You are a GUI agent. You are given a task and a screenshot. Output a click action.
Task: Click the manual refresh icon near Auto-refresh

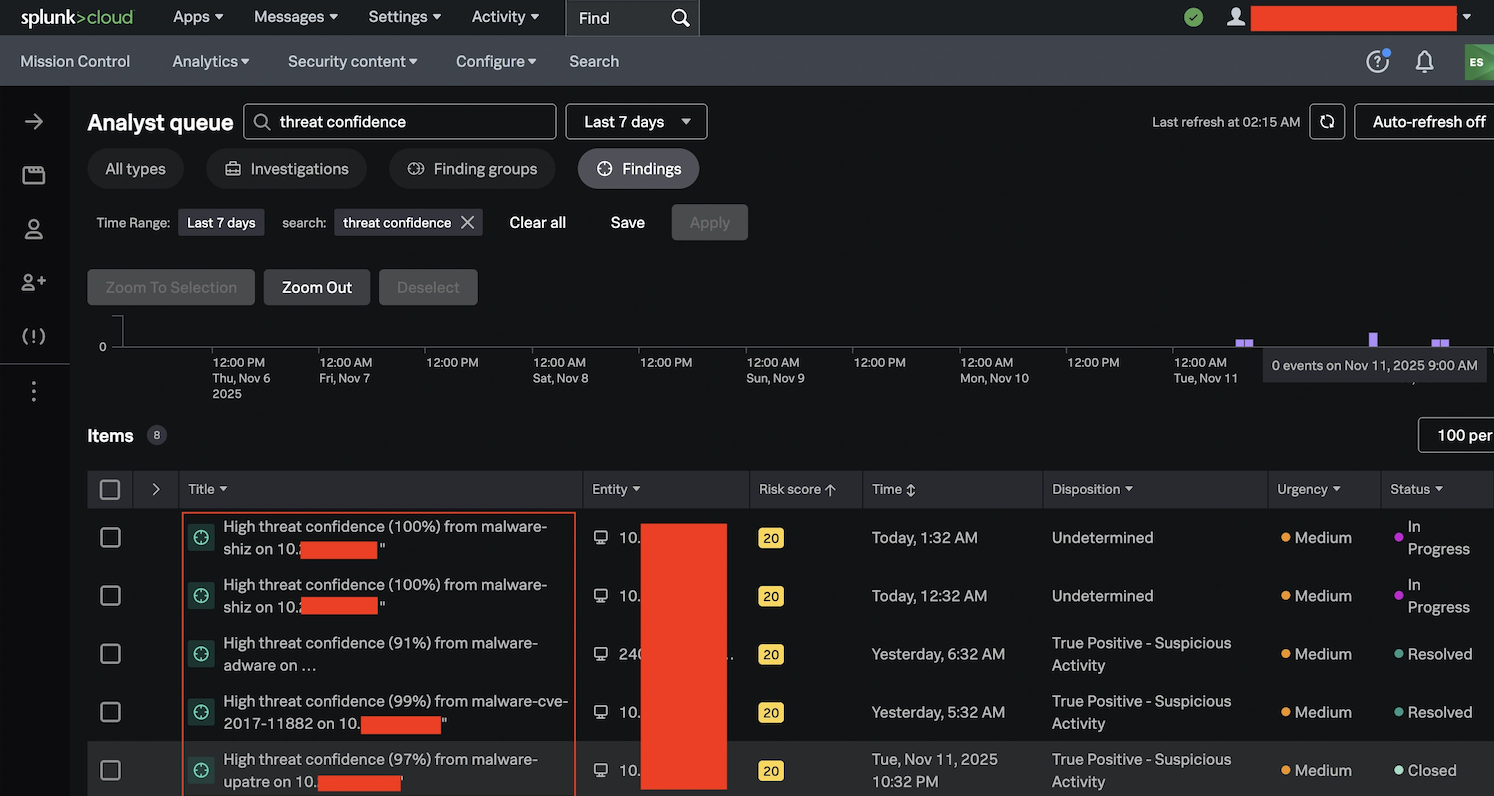click(x=1327, y=121)
